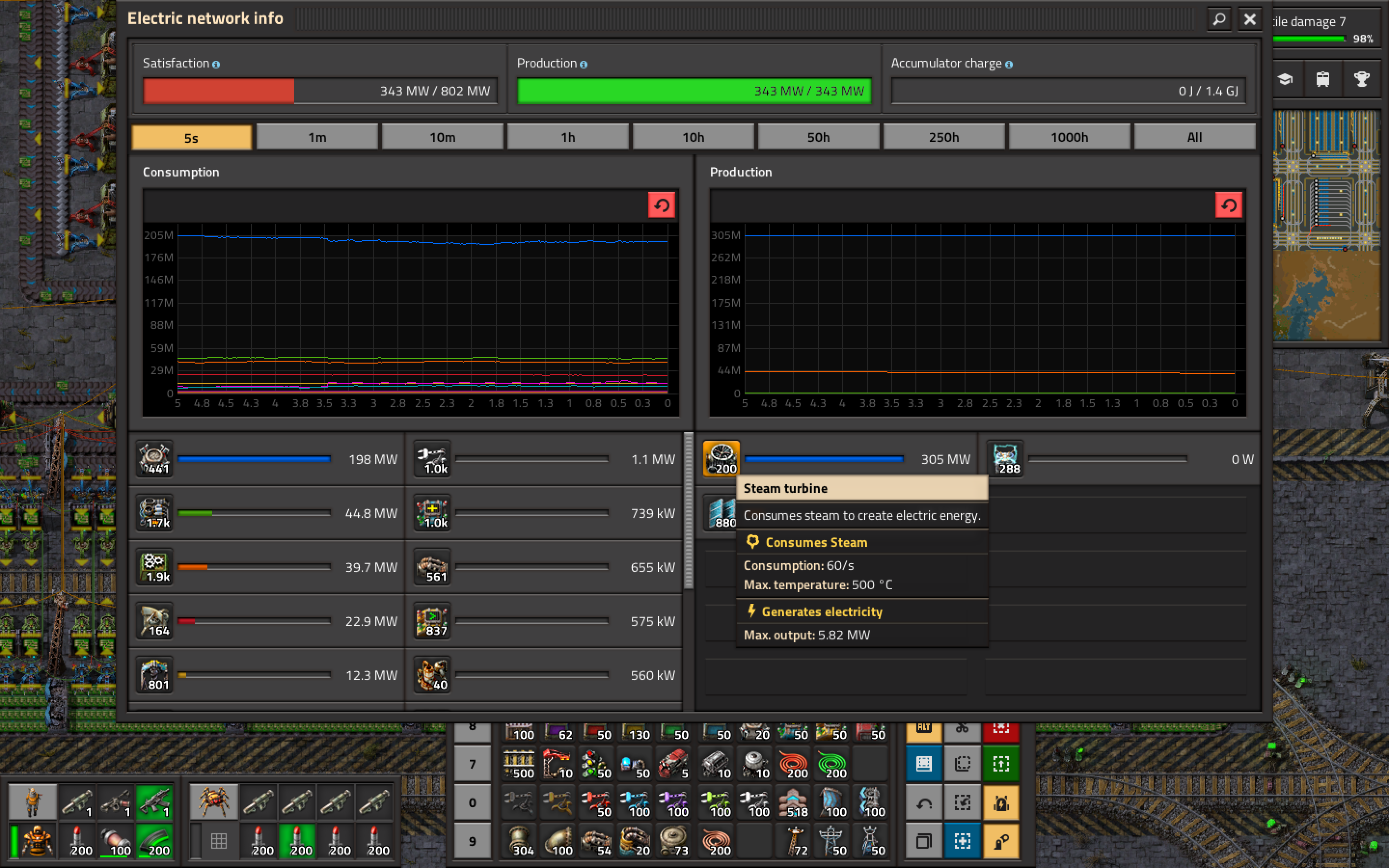Show the 5s time range
Image resolution: width=1389 pixels, height=868 pixels.
pyautogui.click(x=191, y=138)
